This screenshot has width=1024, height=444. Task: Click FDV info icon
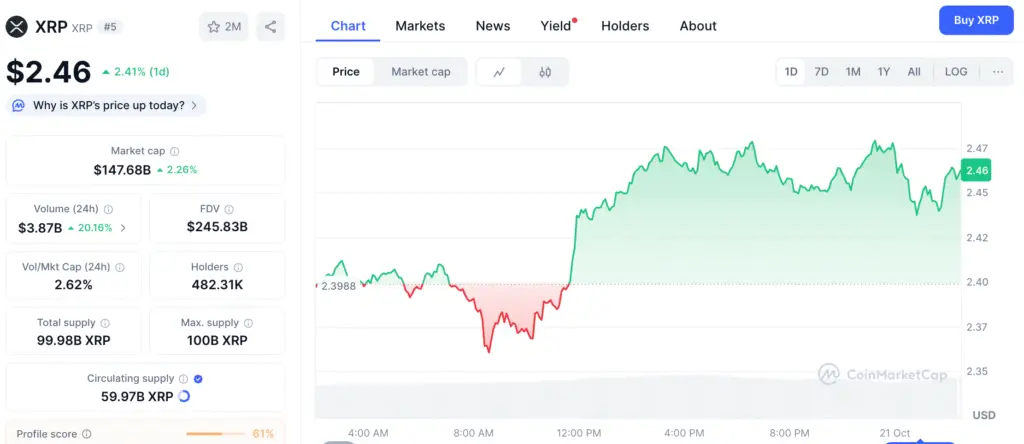(229, 209)
